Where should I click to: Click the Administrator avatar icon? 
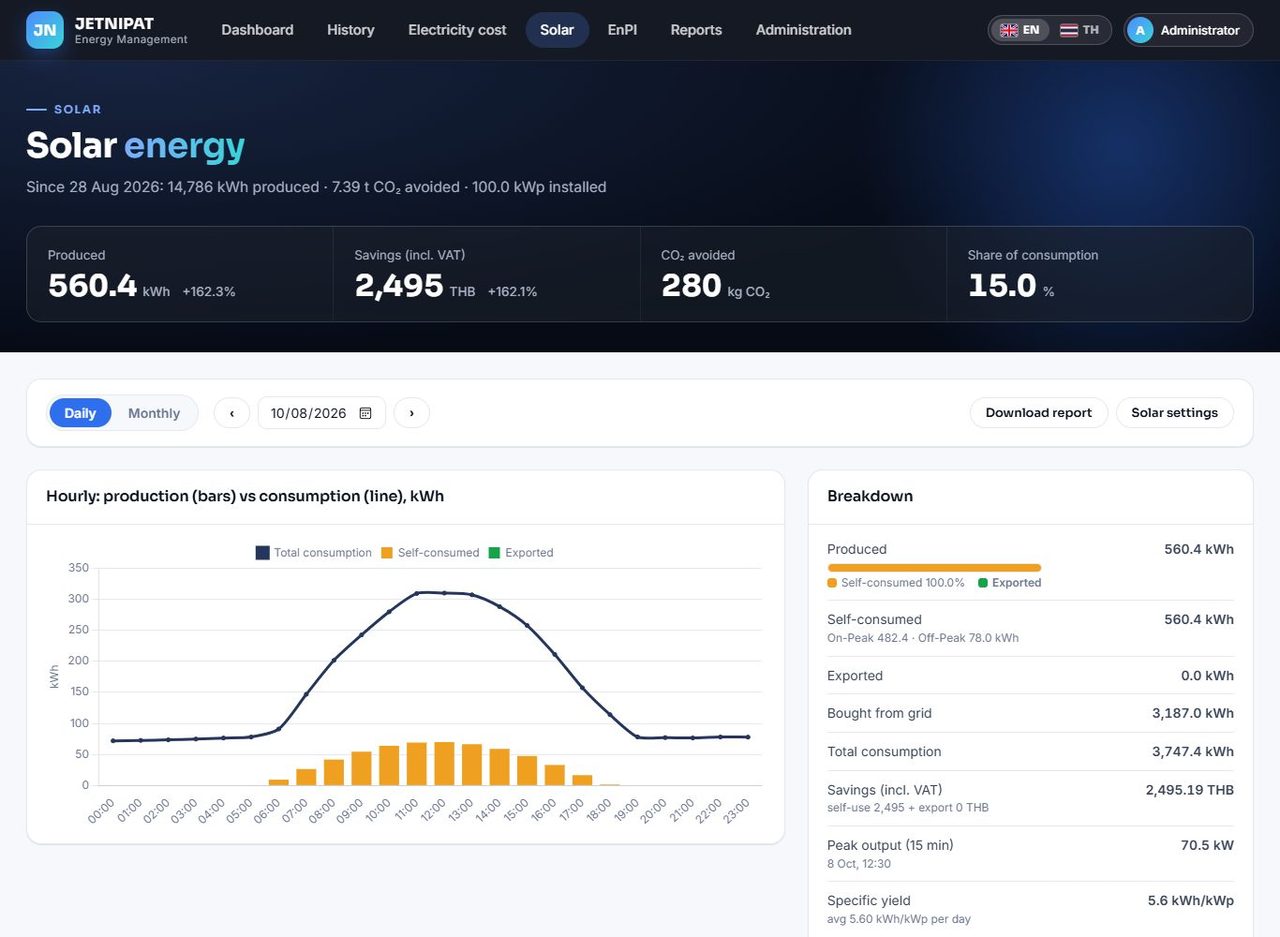coord(1140,30)
